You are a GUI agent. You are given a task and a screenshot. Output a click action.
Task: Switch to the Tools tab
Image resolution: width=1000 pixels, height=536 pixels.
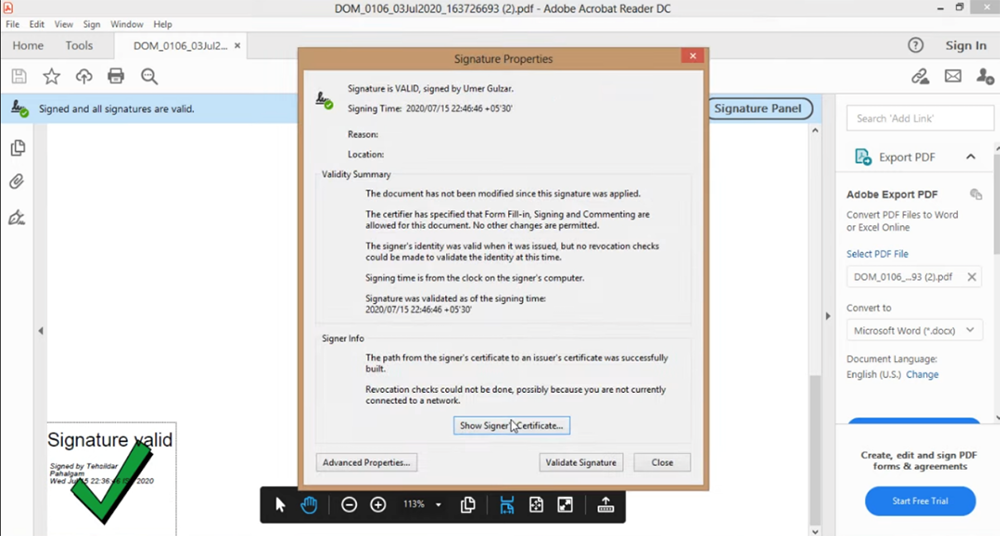(79, 45)
